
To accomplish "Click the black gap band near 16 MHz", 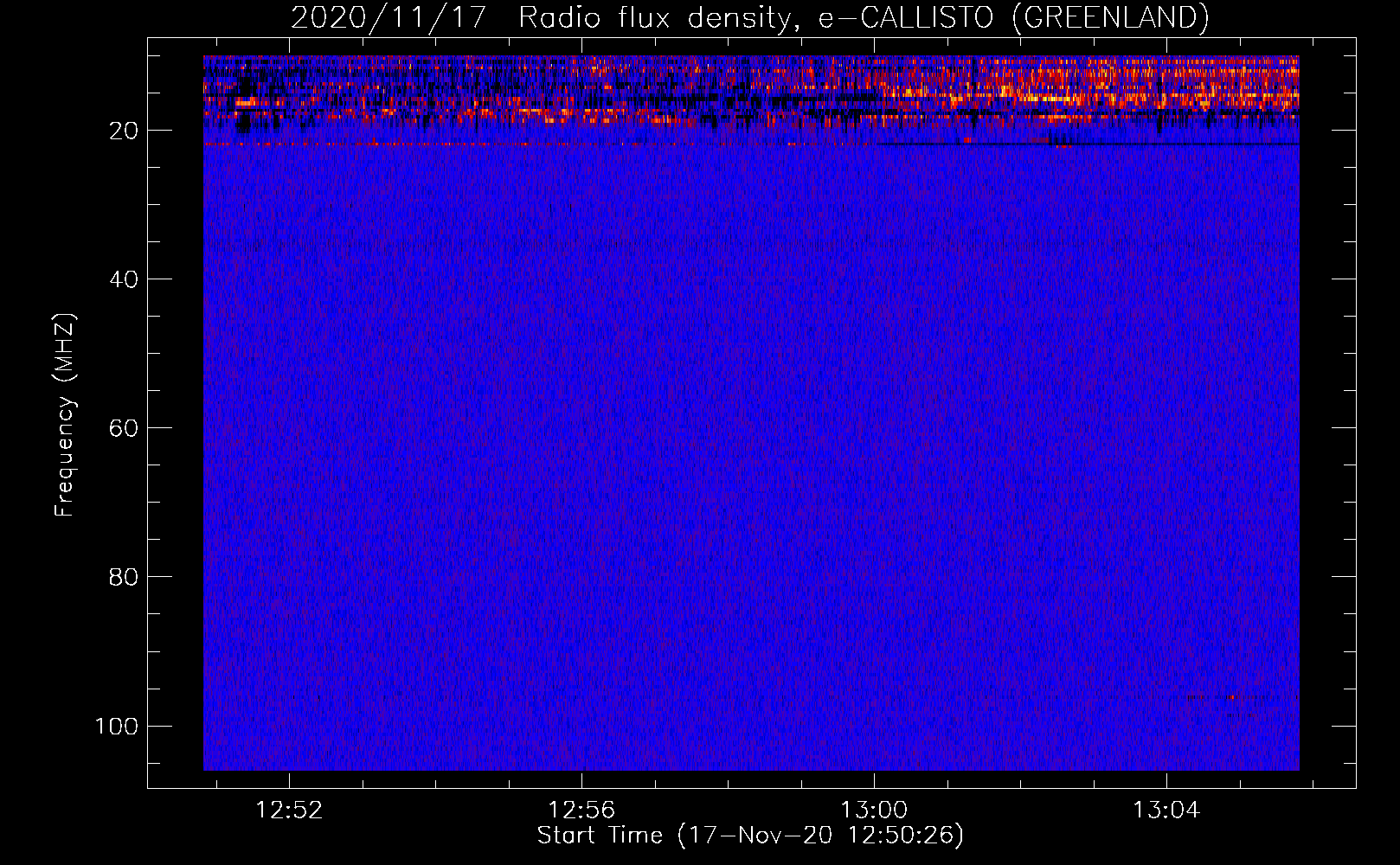I will pyautogui.click(x=751, y=101).
